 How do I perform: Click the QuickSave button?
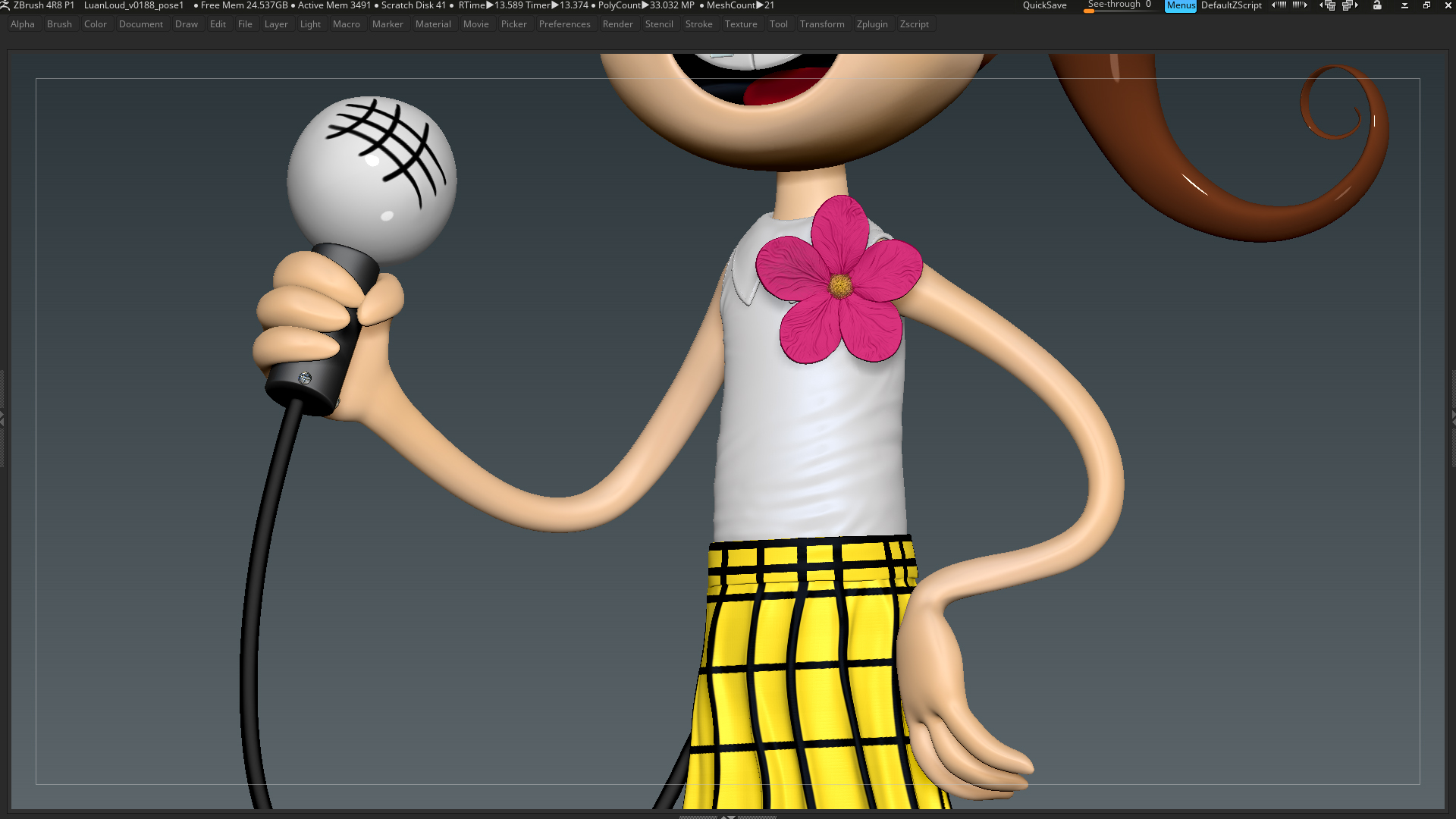pos(1044,5)
